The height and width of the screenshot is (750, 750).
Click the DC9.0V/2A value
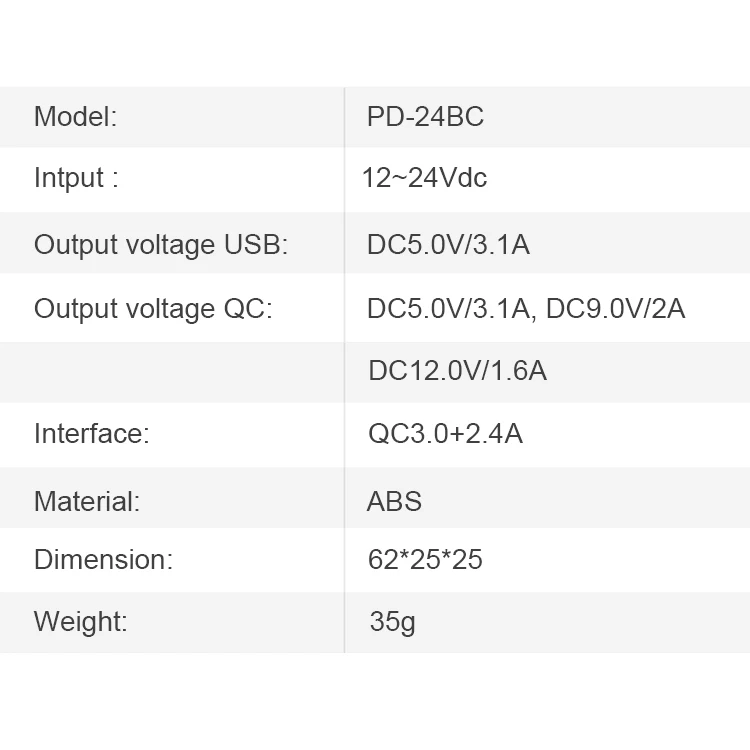(x=616, y=308)
